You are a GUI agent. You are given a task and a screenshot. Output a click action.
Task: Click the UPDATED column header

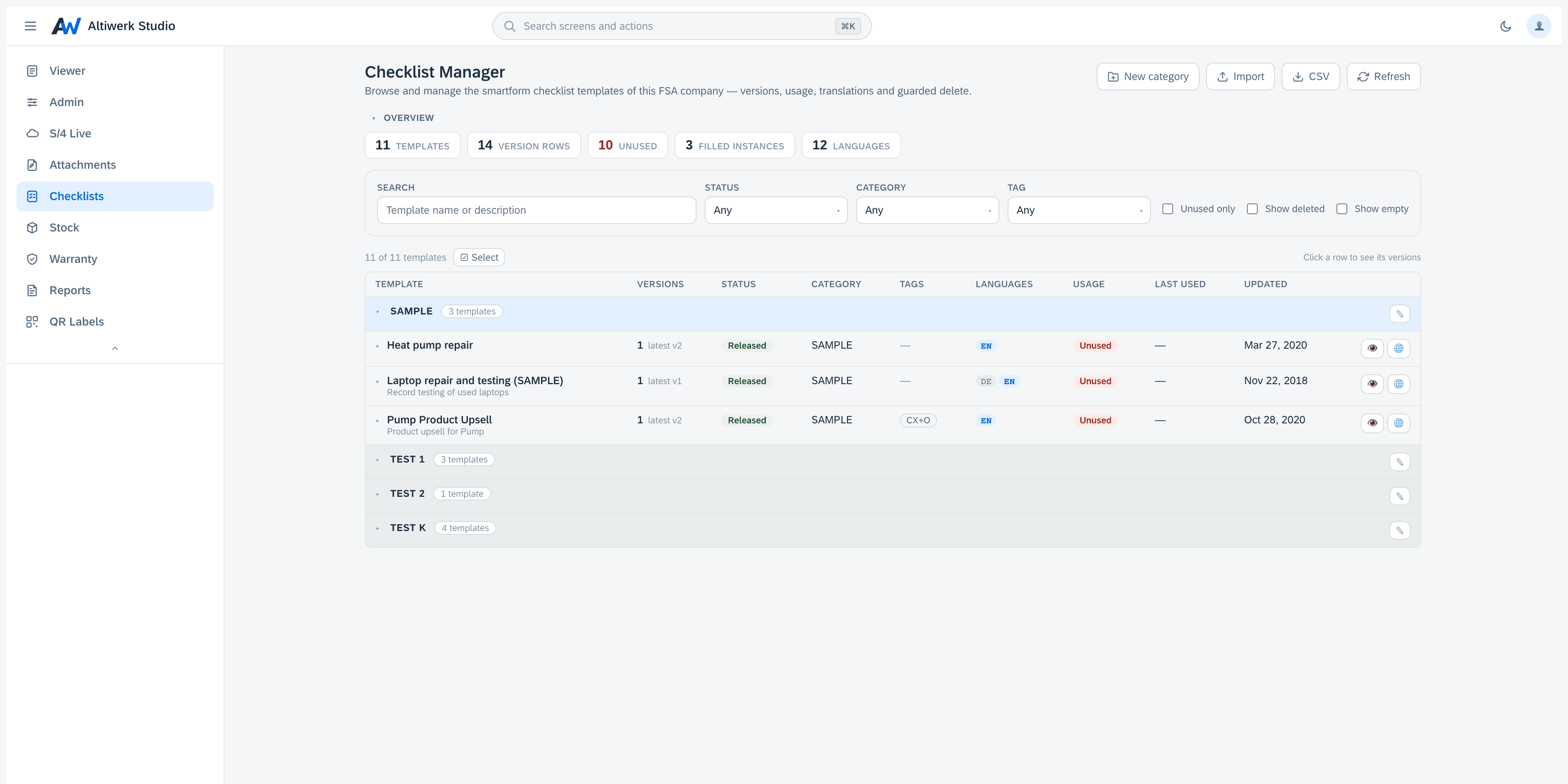[1265, 284]
